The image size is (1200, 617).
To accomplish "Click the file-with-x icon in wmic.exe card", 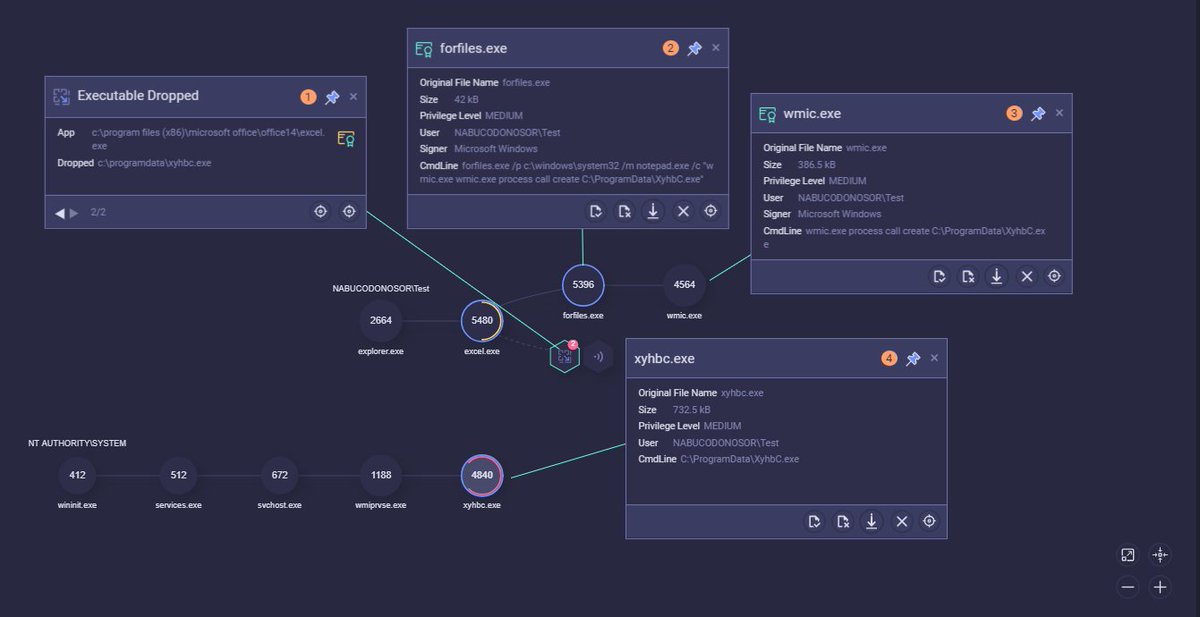I will click(968, 276).
